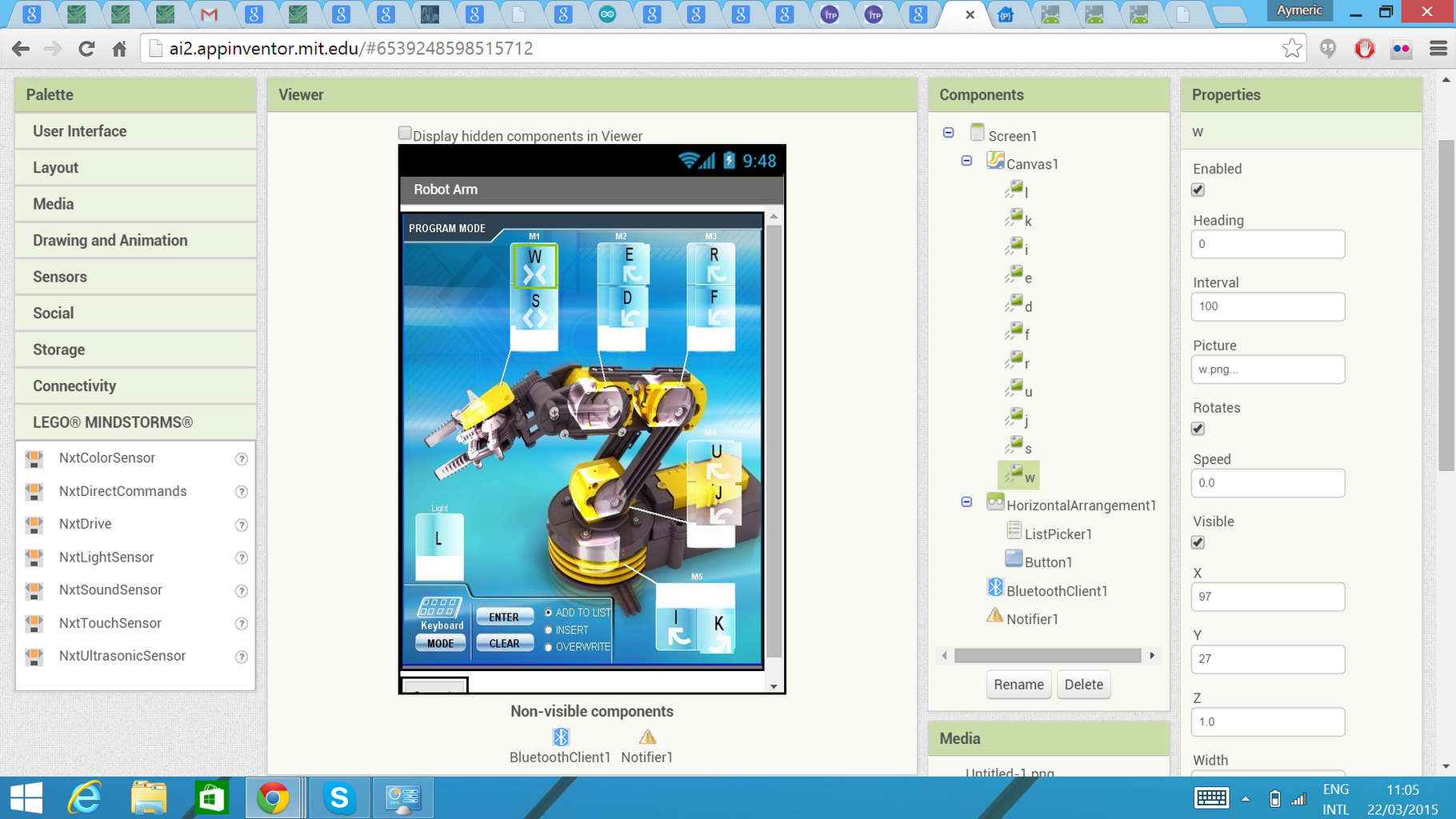Open the Drawing and Animation palette section
This screenshot has height=819, width=1456.
110,241
